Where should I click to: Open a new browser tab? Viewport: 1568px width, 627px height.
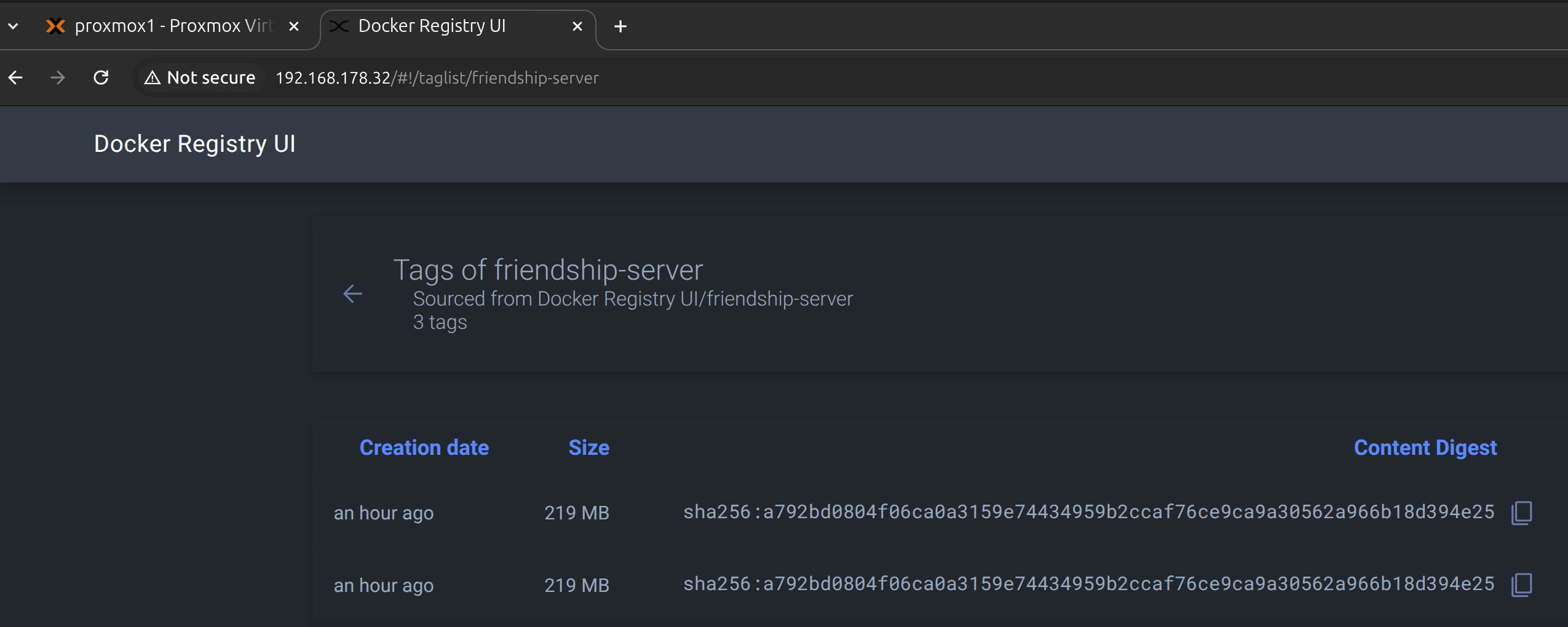[x=620, y=26]
